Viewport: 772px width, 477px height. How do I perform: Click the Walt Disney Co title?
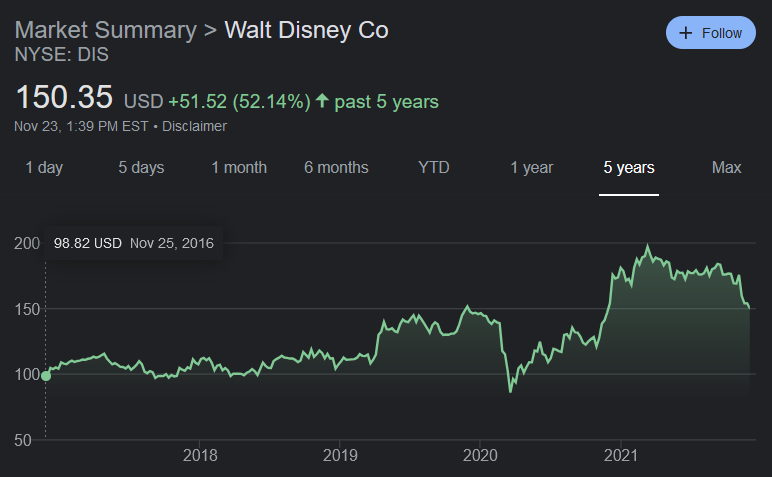pos(306,30)
